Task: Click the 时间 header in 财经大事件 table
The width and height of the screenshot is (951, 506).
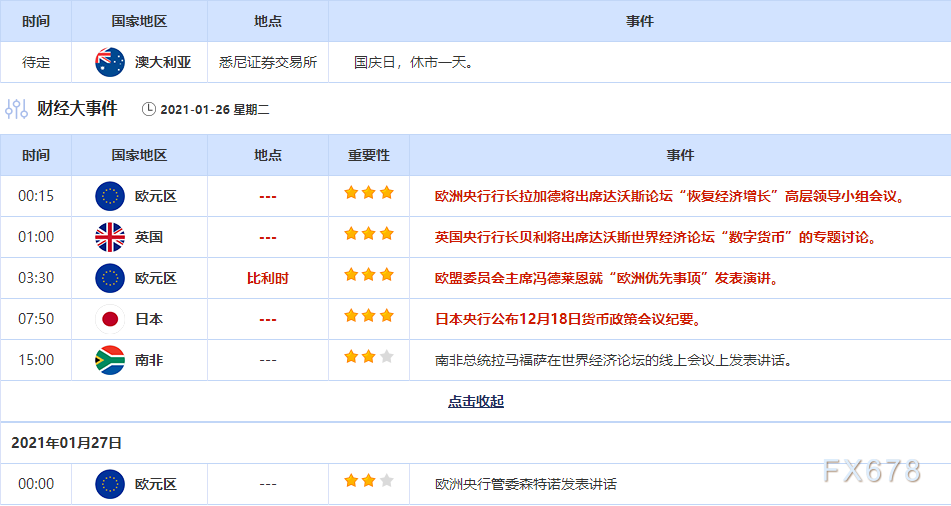Action: (35, 155)
